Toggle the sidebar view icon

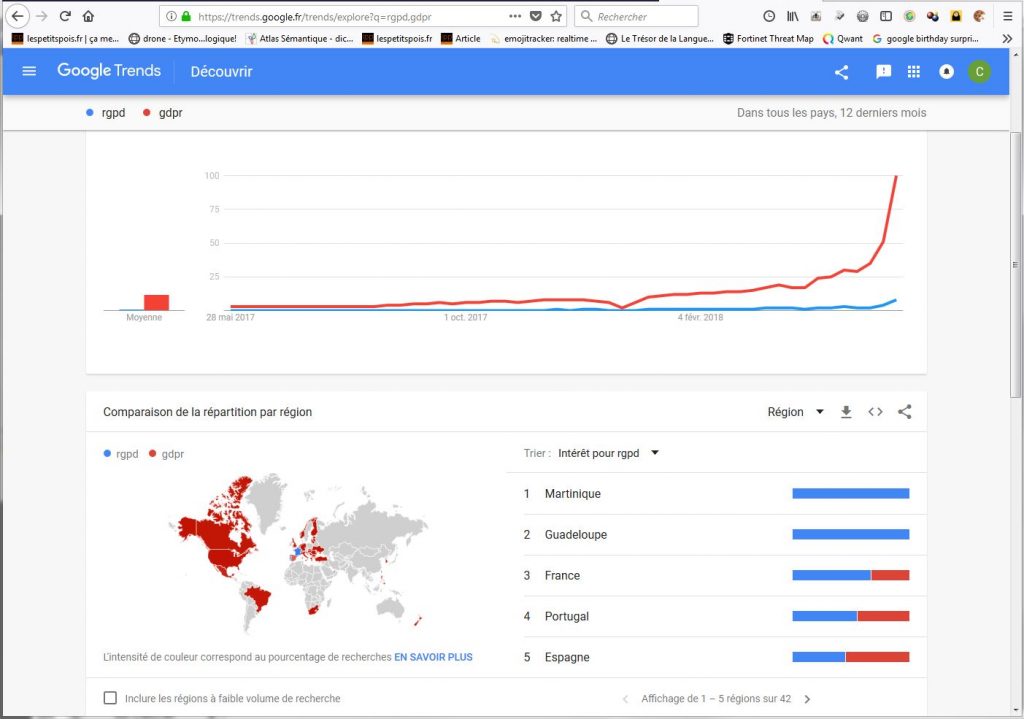click(886, 16)
